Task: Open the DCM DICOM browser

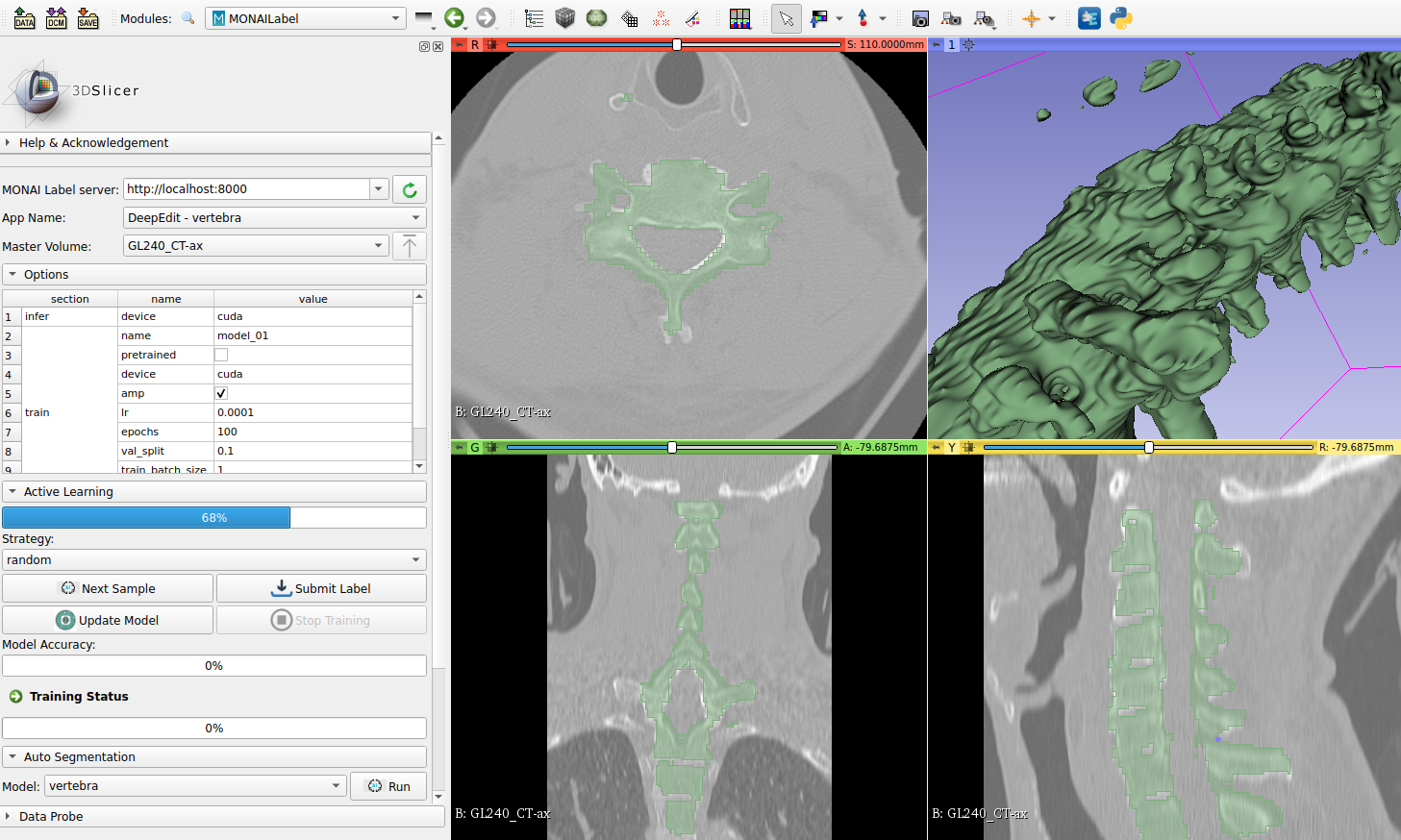Action: [x=57, y=17]
